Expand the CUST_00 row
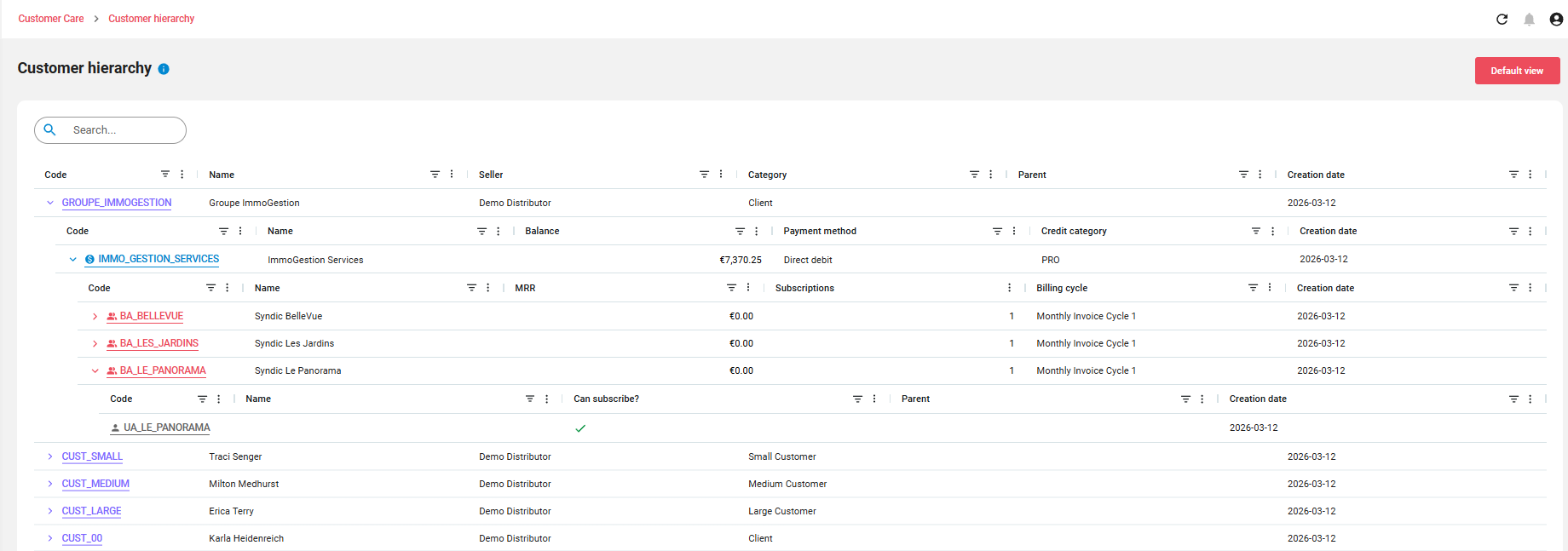The width and height of the screenshot is (1568, 551). tap(50, 538)
